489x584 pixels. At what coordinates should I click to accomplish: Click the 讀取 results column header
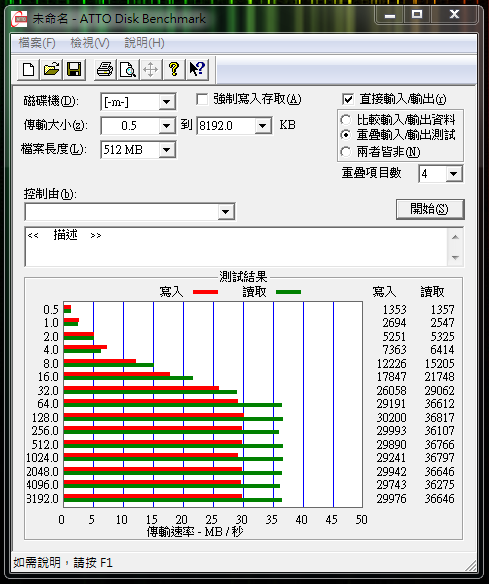432,292
